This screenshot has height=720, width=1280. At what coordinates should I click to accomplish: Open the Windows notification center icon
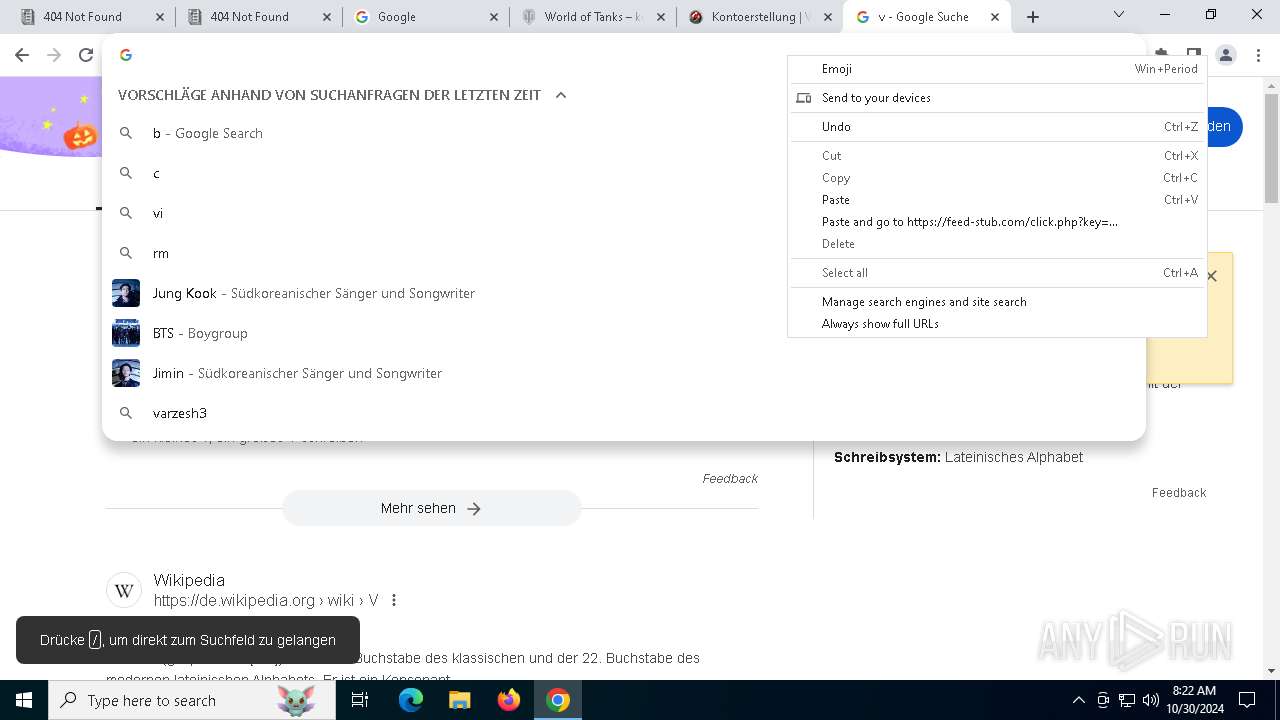[1247, 700]
